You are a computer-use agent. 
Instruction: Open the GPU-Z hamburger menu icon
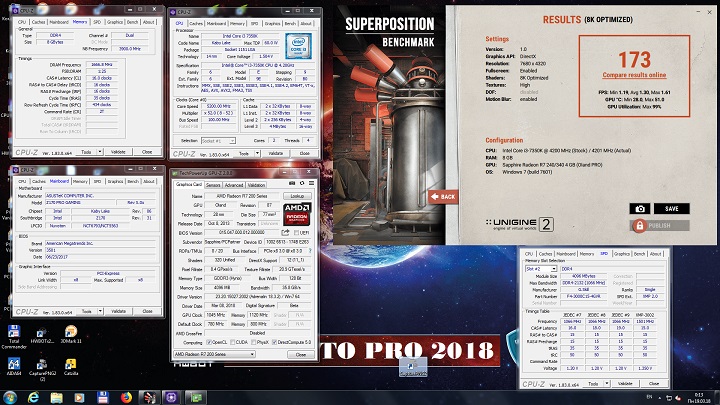point(311,183)
